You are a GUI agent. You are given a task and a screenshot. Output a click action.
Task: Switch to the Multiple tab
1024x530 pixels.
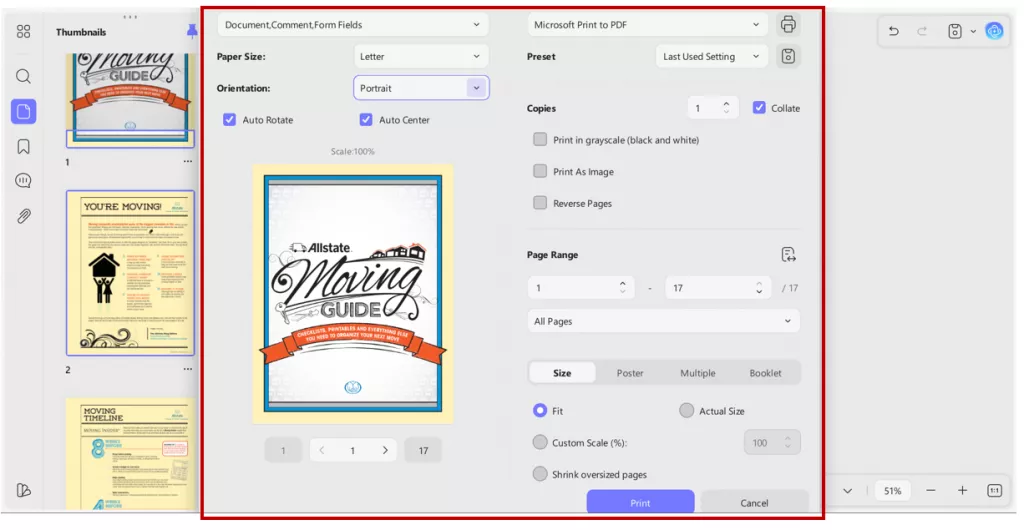click(x=697, y=373)
